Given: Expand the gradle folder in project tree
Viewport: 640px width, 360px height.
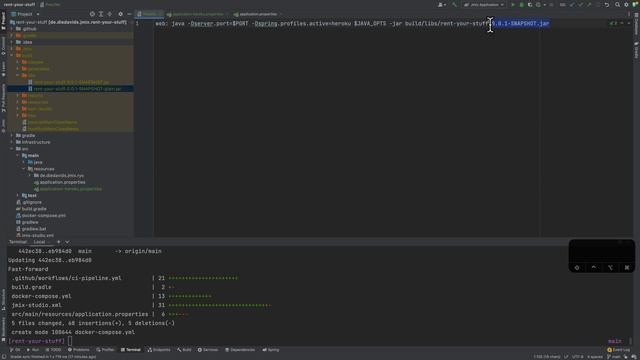Looking at the screenshot, I should (12, 136).
